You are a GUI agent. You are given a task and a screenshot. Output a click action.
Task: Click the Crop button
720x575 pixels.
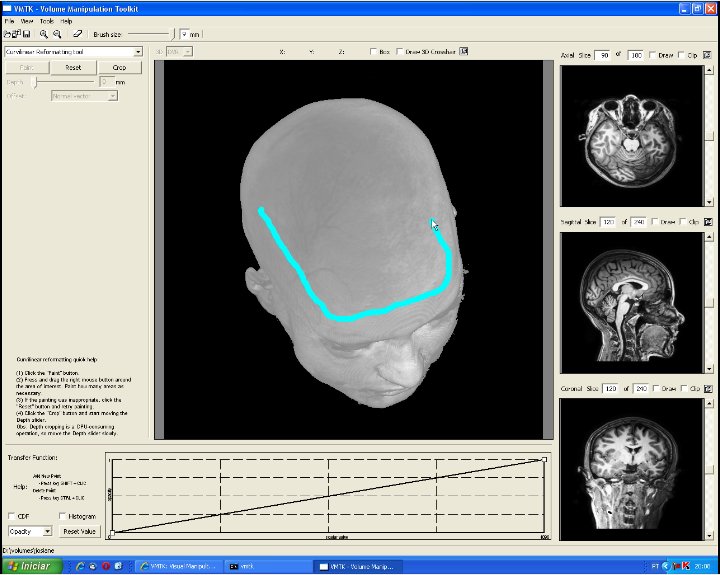119,68
